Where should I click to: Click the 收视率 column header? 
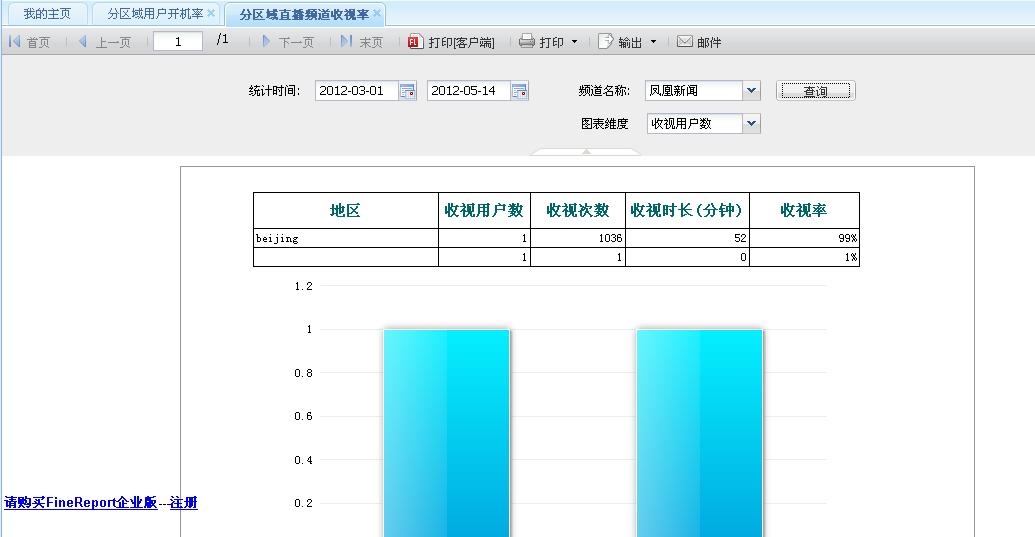[x=804, y=210]
